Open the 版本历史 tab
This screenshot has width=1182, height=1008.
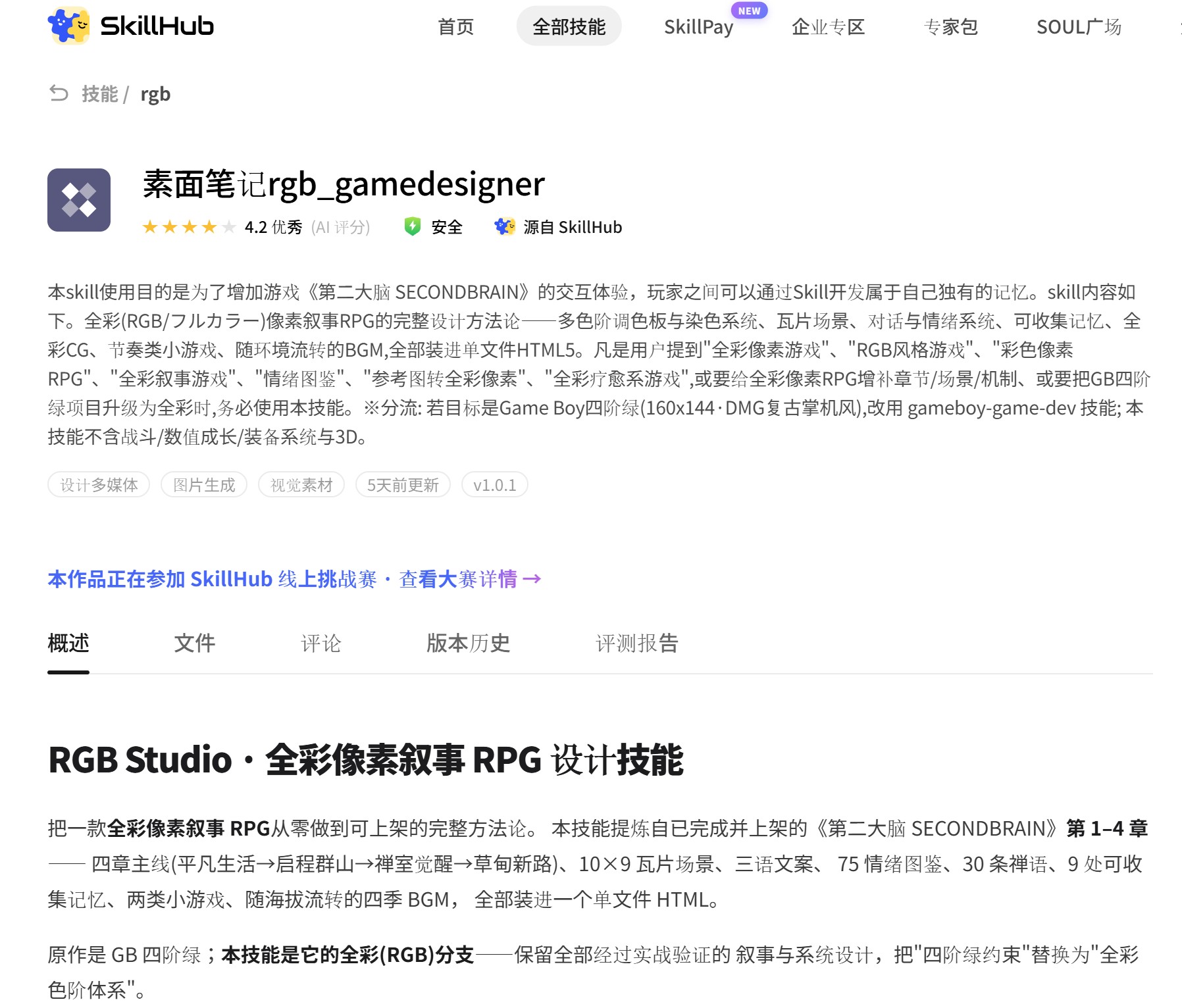[x=469, y=643]
